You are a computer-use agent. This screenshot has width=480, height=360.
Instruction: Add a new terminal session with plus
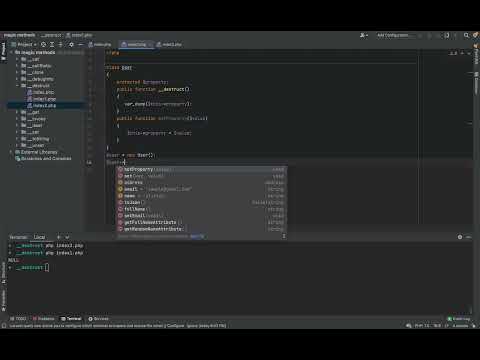click(58, 237)
